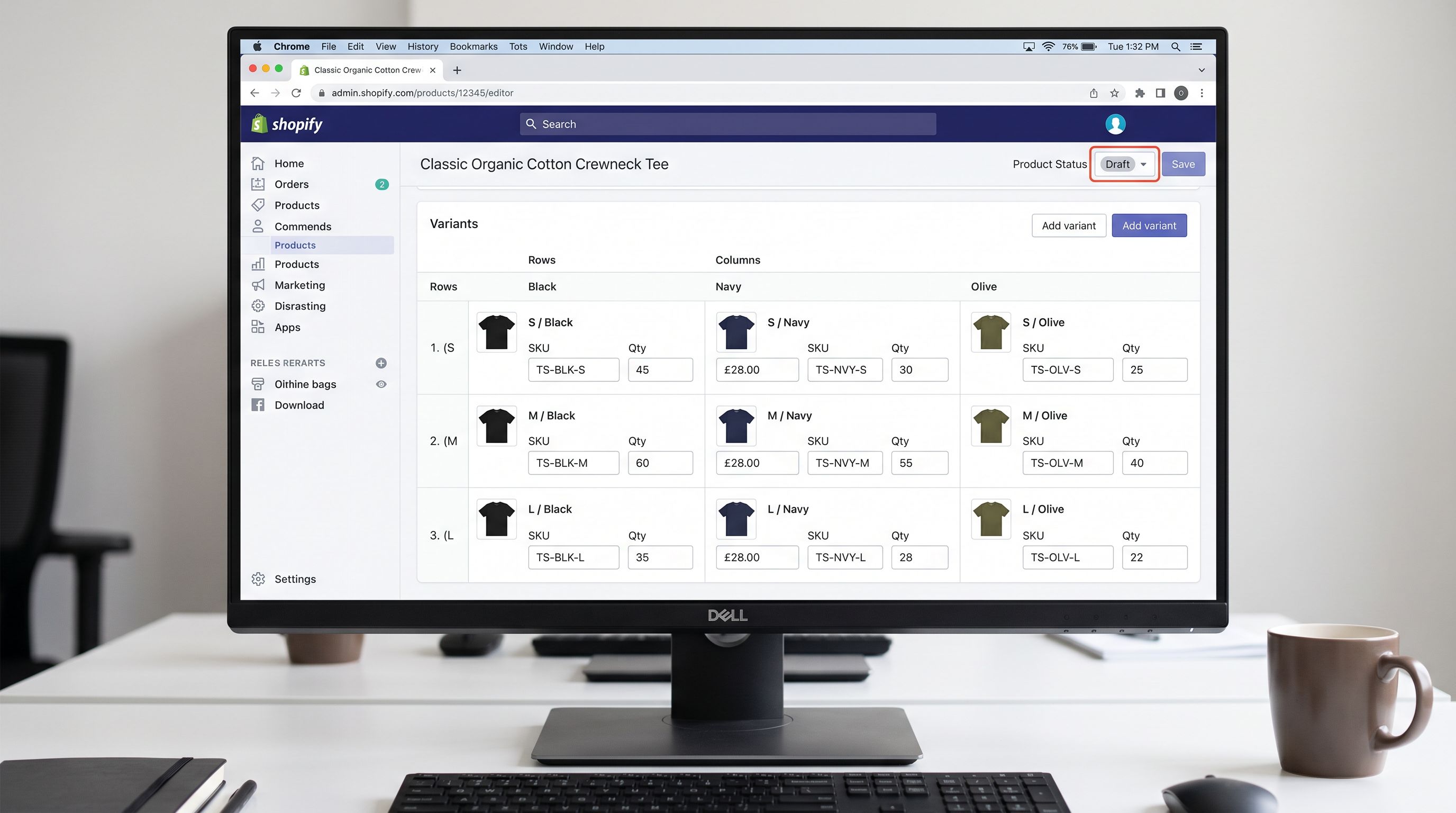Image resolution: width=1456 pixels, height=813 pixels.
Task: Open a new browser tab
Action: coord(457,70)
